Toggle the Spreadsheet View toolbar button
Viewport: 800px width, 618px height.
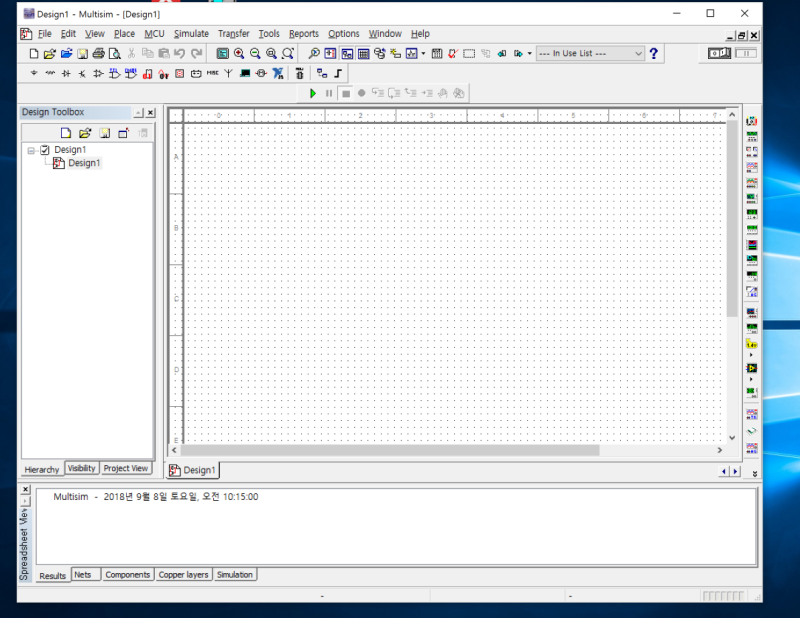[363, 54]
